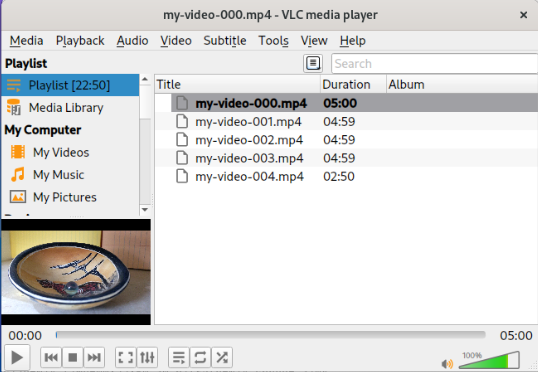Click file icon of my-video-000.mp4

pyautogui.click(x=182, y=103)
